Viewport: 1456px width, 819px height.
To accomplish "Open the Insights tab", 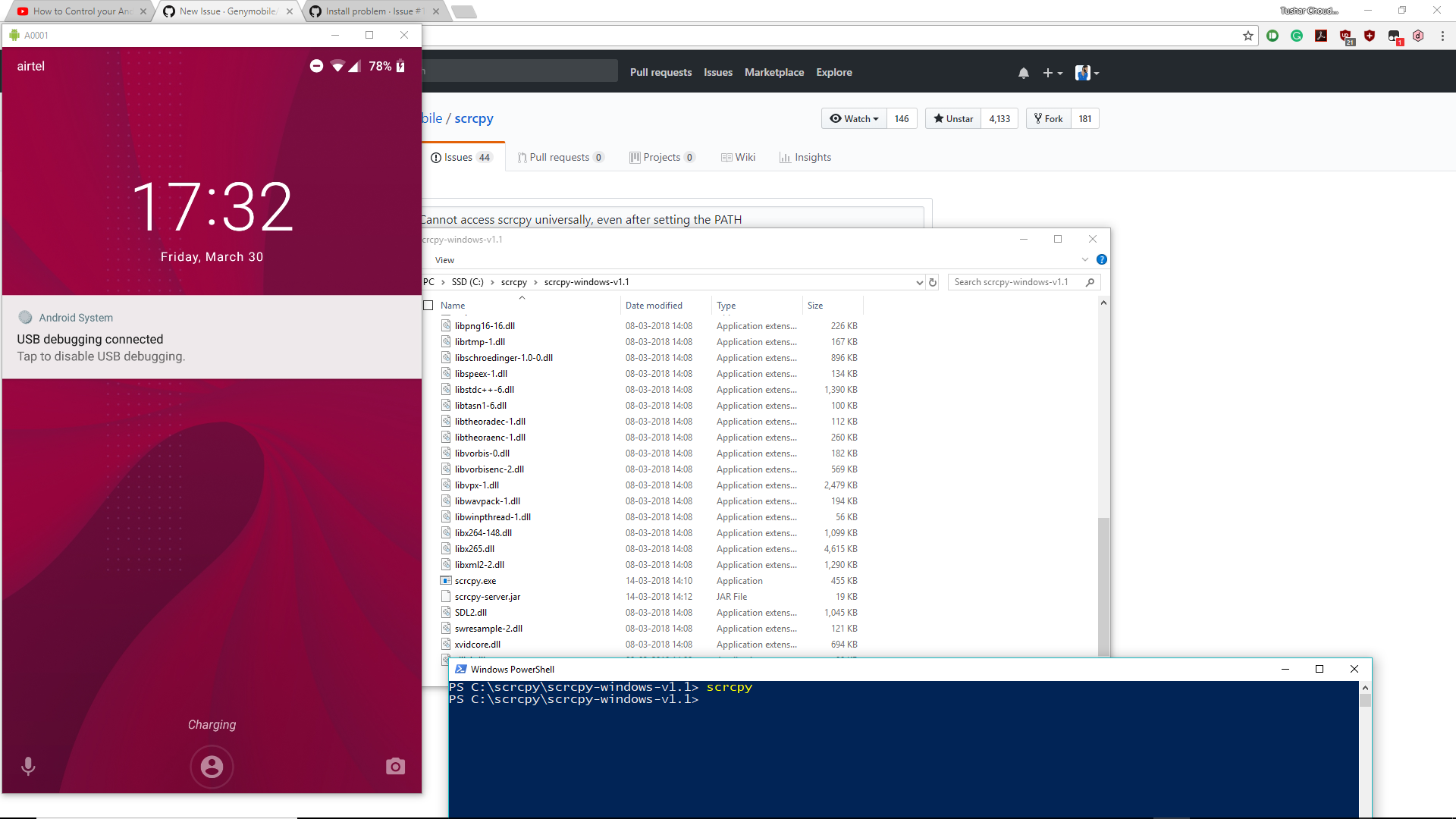I will 805,157.
